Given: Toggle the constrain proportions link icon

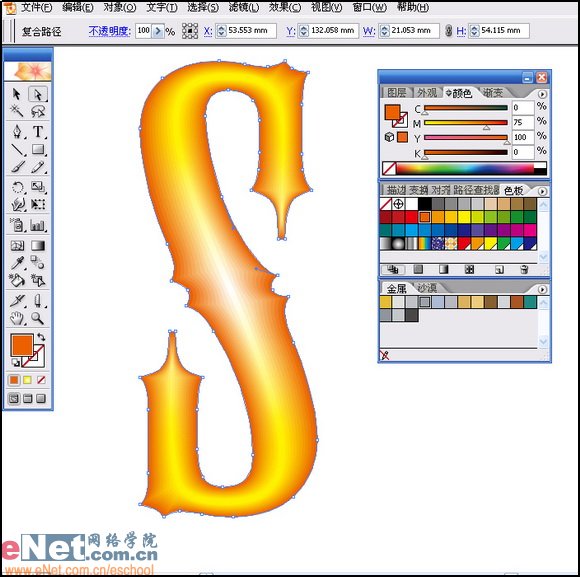Looking at the screenshot, I should [x=448, y=31].
